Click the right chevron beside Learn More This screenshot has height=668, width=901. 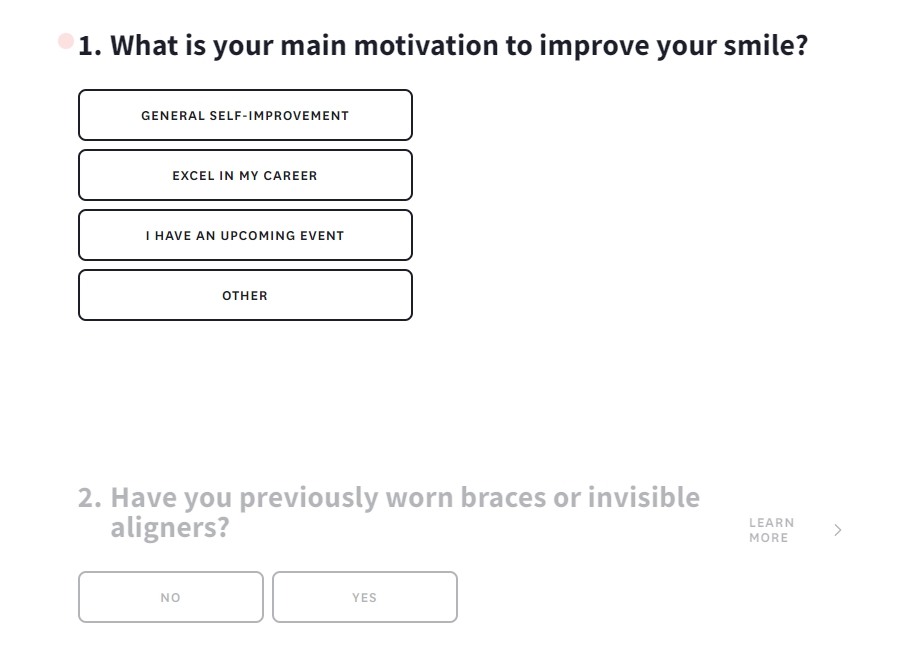837,530
